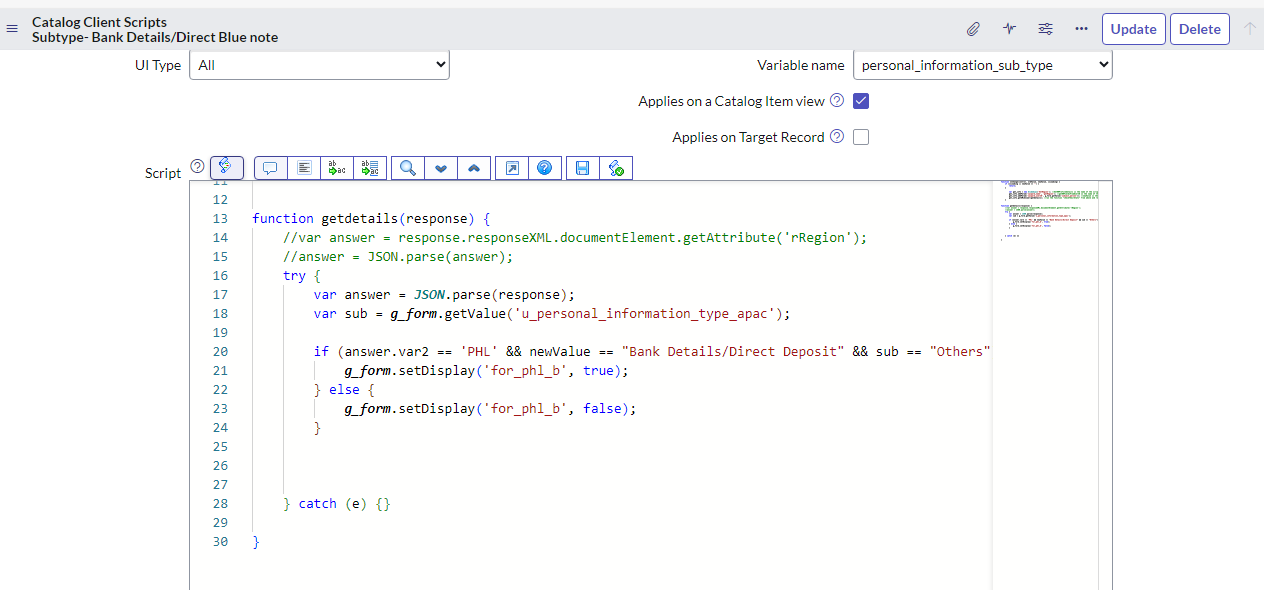This screenshot has height=590, width=1264.
Task: Click the format code icon
Action: (304, 168)
